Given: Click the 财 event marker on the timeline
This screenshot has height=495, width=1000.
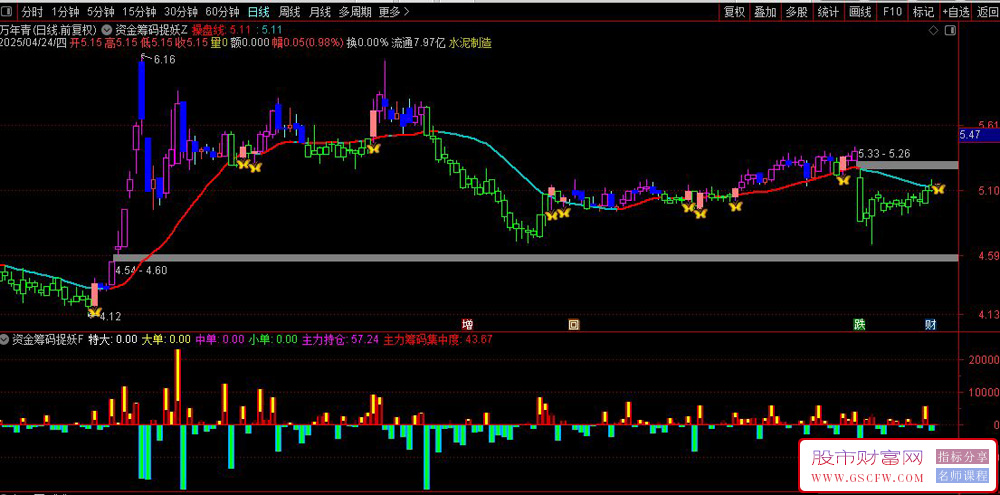Looking at the screenshot, I should (x=930, y=324).
